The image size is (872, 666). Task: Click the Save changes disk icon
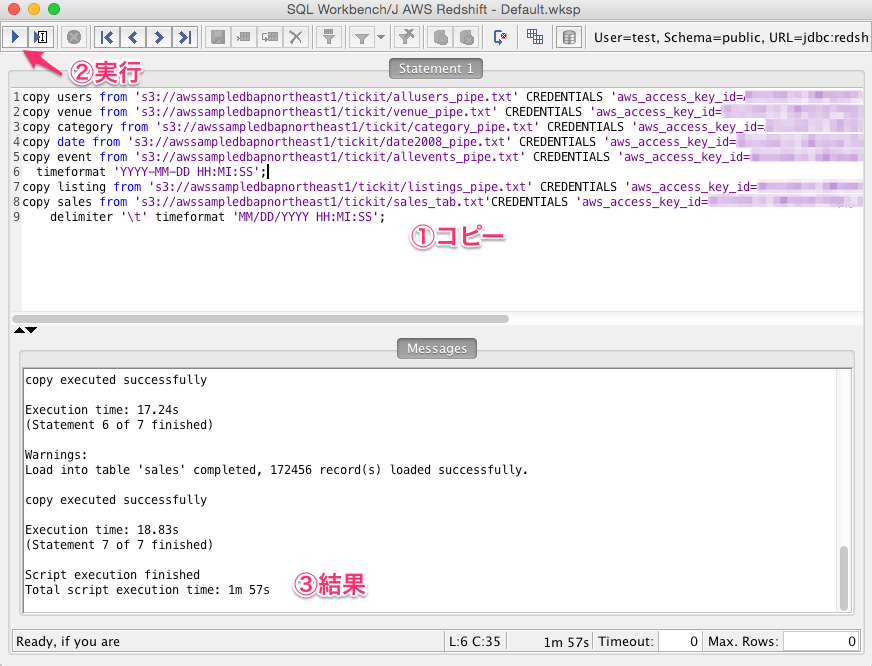218,37
